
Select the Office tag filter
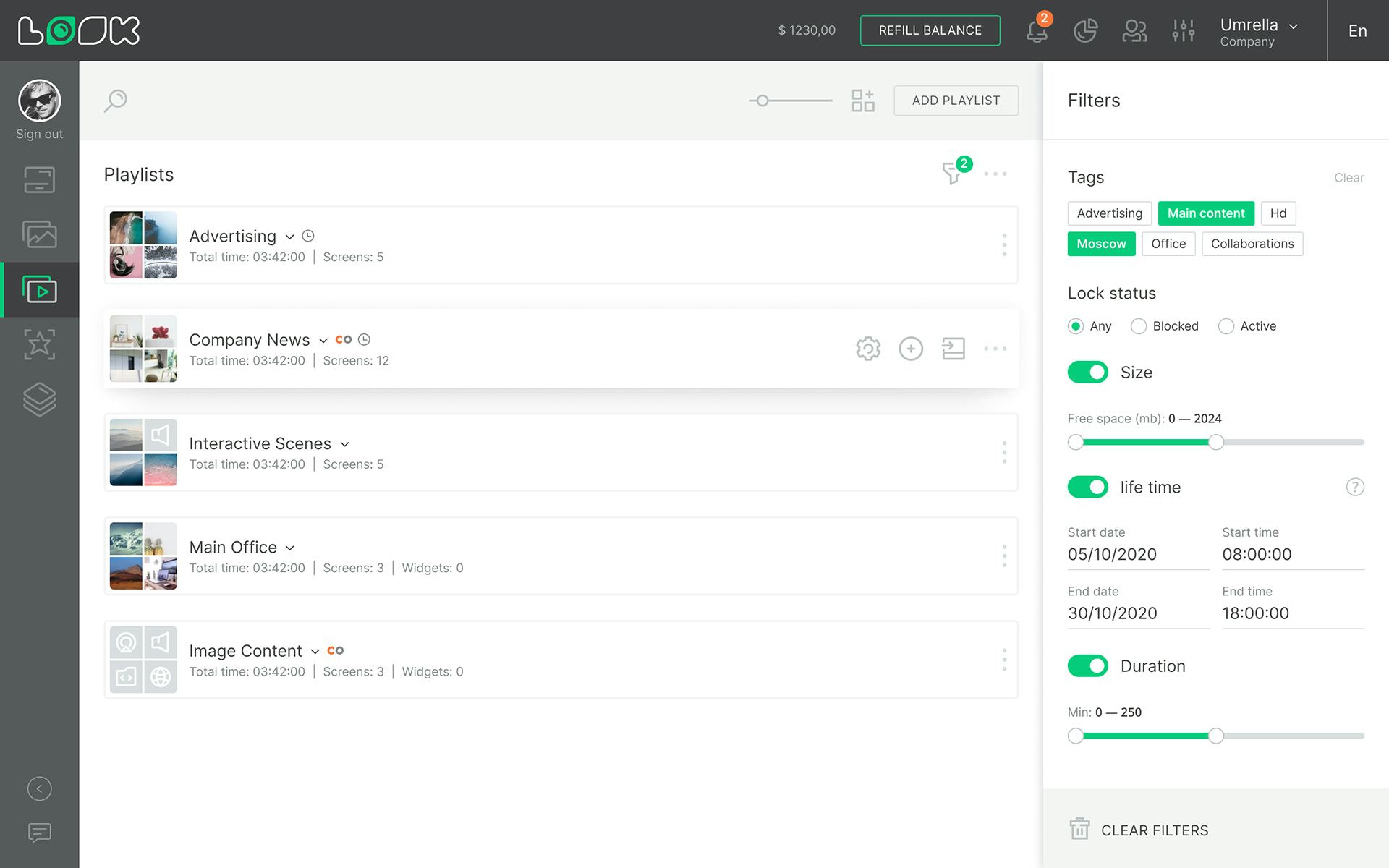(x=1168, y=244)
